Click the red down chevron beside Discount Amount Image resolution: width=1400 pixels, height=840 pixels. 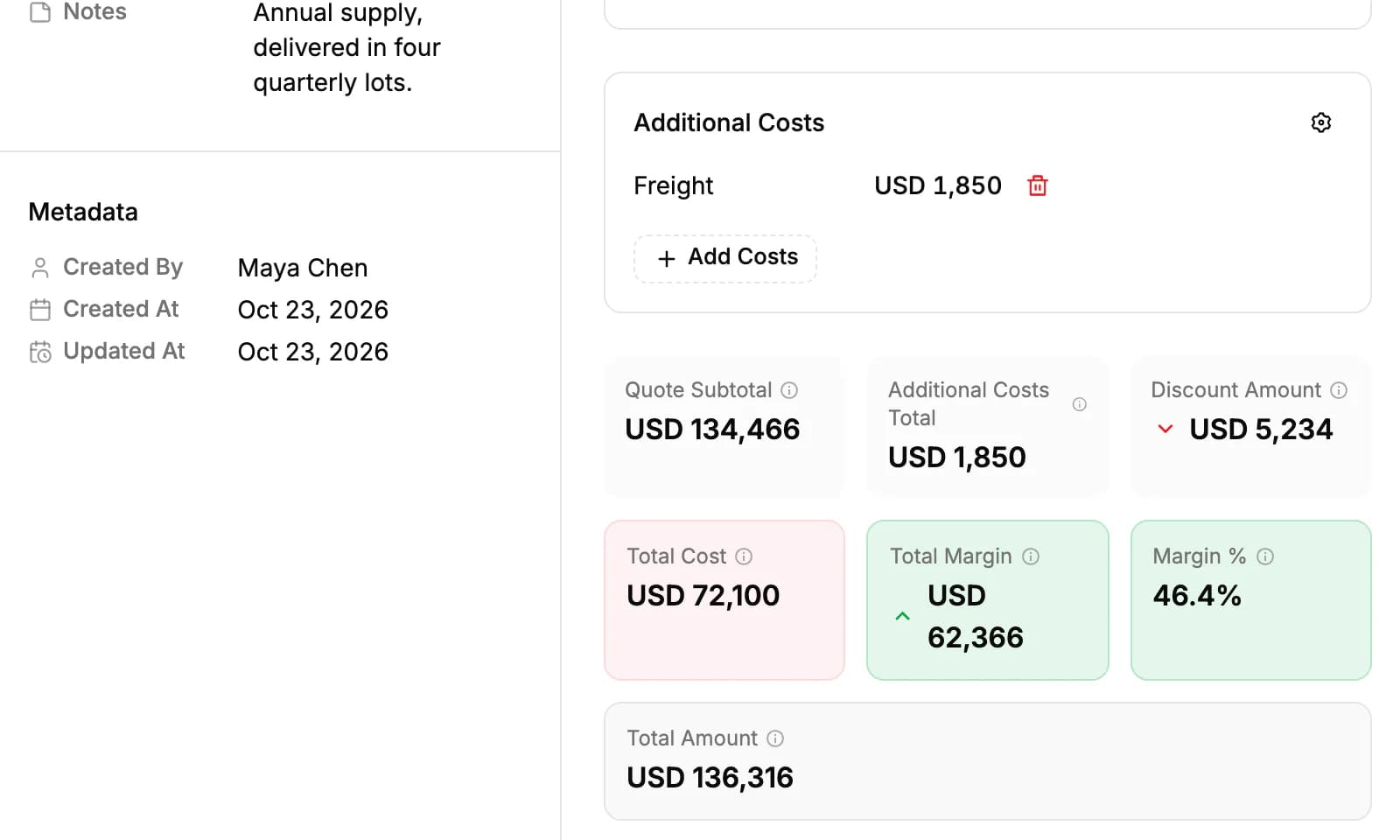pos(1165,429)
